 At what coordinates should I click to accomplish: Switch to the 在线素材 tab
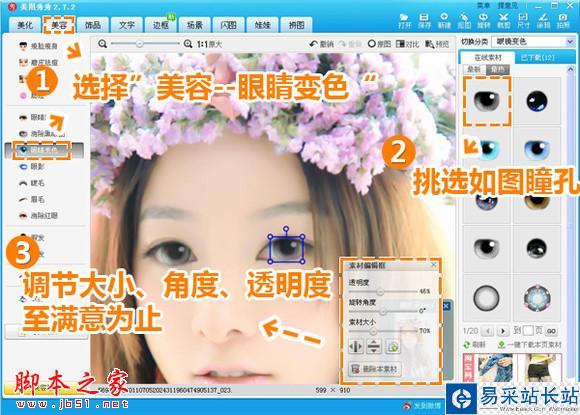point(487,57)
